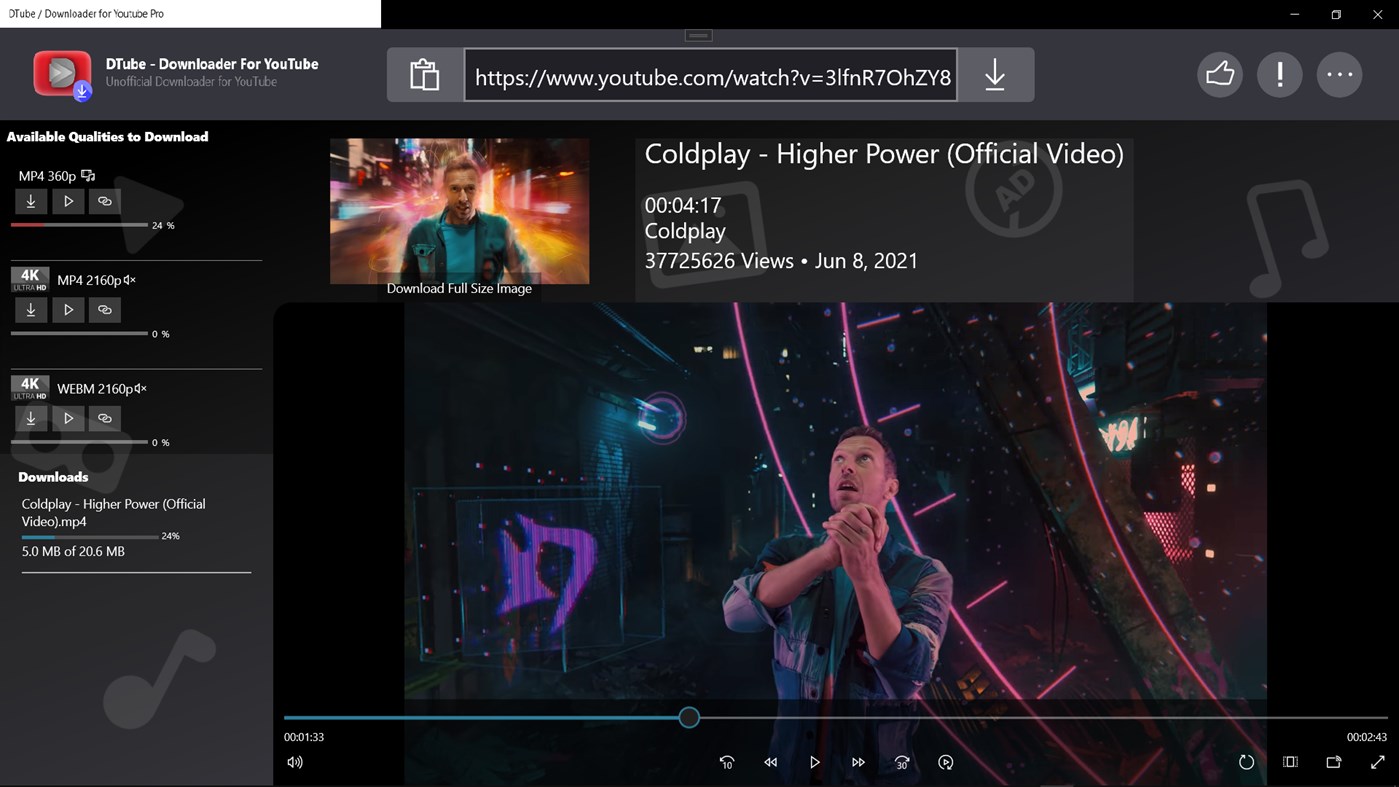Click the Download Full Size Image link
This screenshot has width=1399, height=787.
click(x=459, y=288)
